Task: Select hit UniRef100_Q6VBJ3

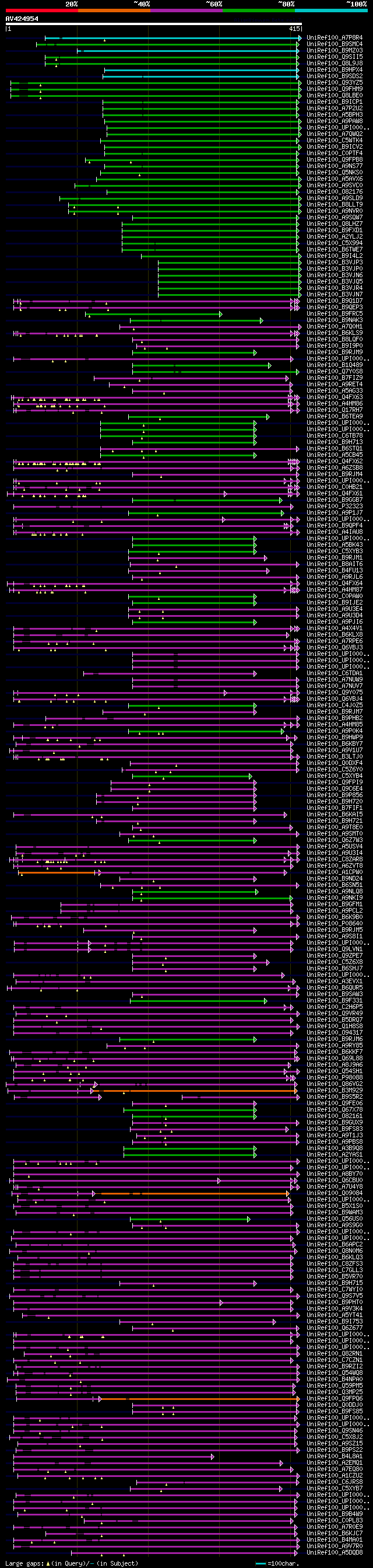Action: coord(335,647)
